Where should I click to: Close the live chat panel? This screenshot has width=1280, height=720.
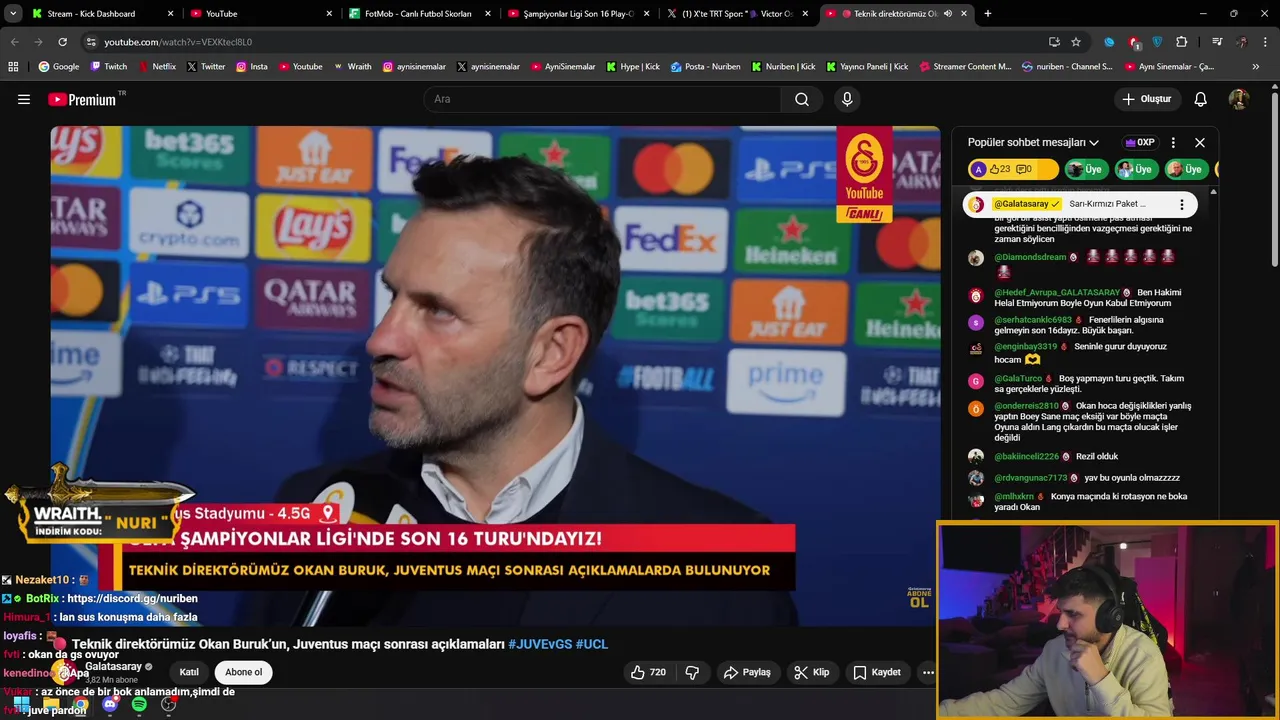point(1200,142)
